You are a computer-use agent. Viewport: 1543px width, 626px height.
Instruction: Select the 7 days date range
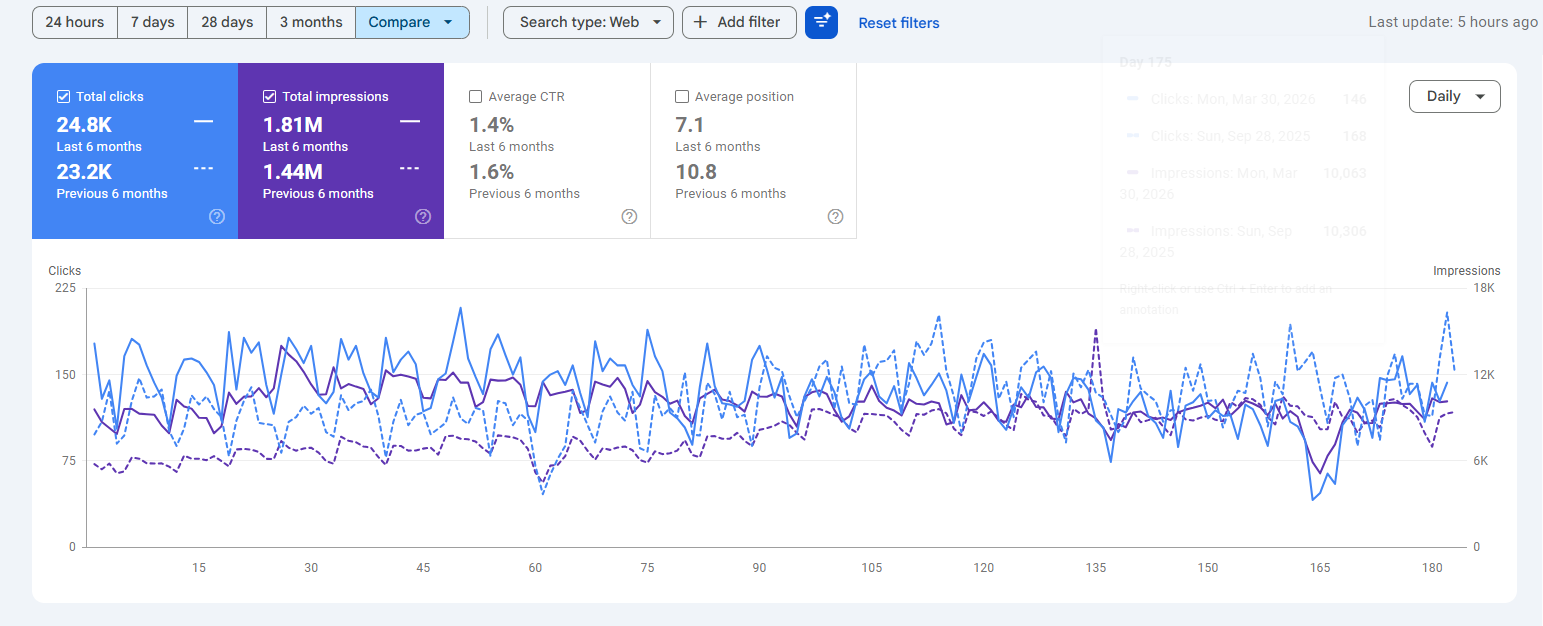pyautogui.click(x=153, y=22)
